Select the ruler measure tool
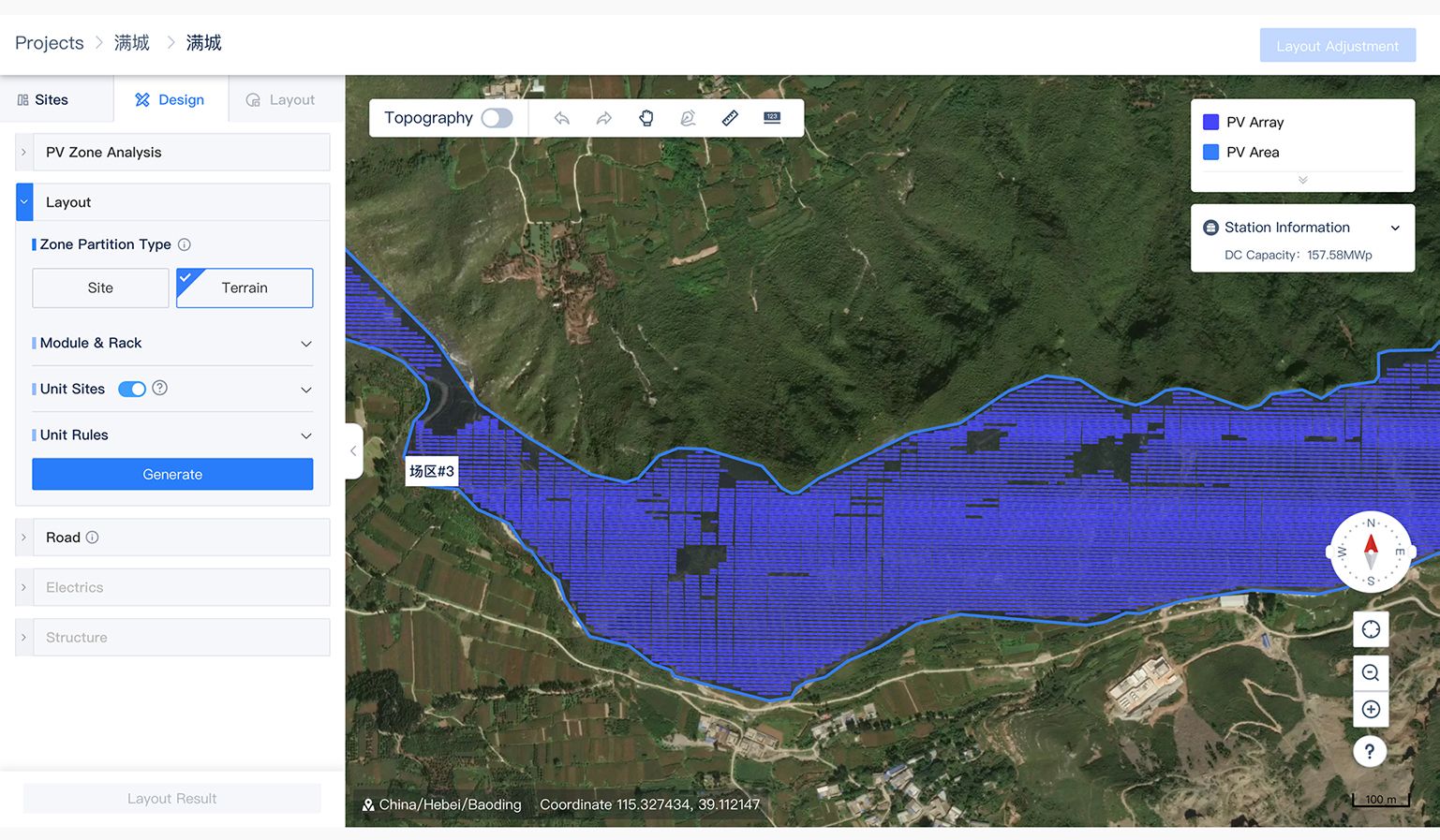 [730, 118]
